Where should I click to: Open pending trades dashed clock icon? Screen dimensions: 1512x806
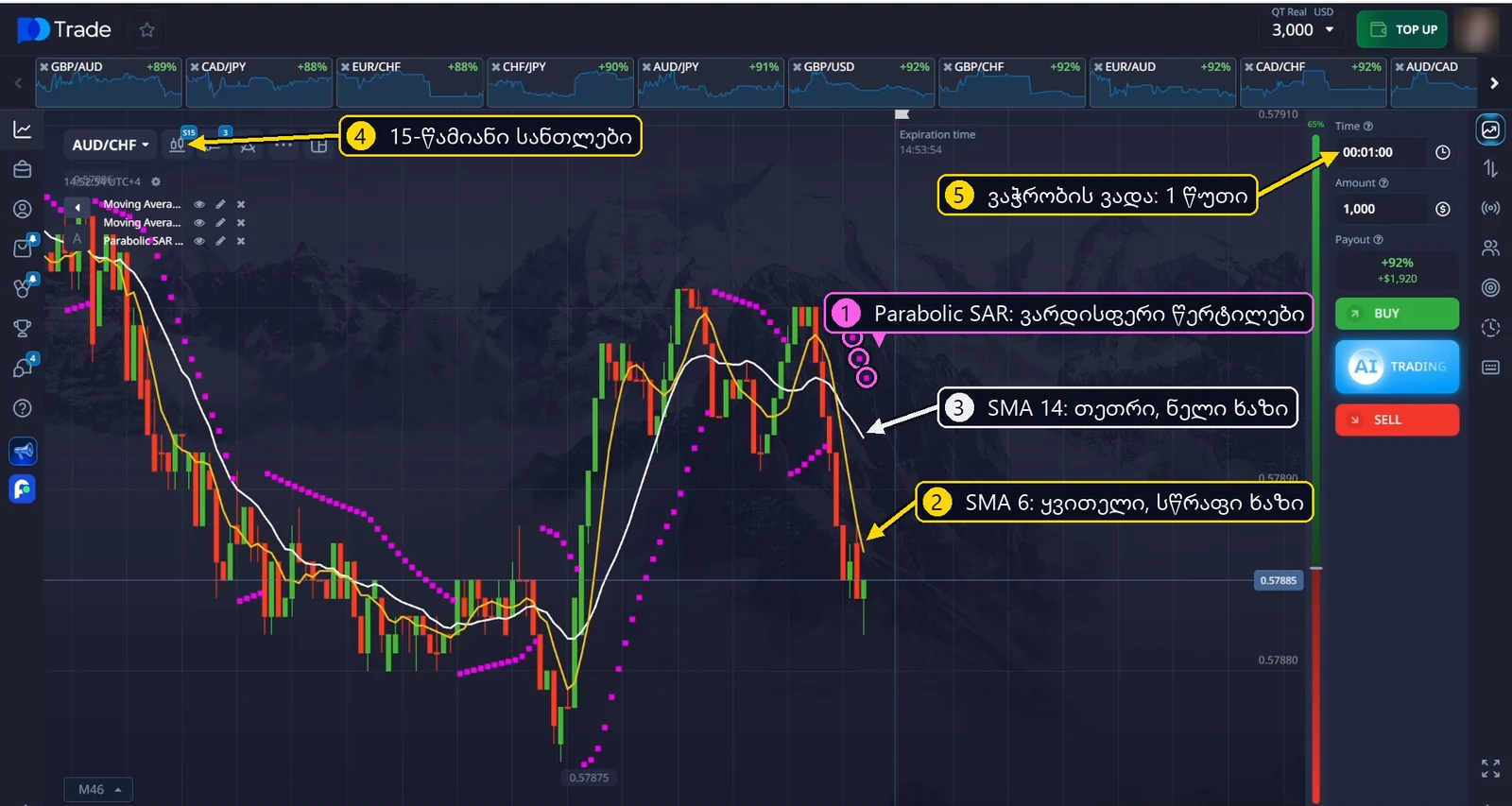tap(1490, 328)
